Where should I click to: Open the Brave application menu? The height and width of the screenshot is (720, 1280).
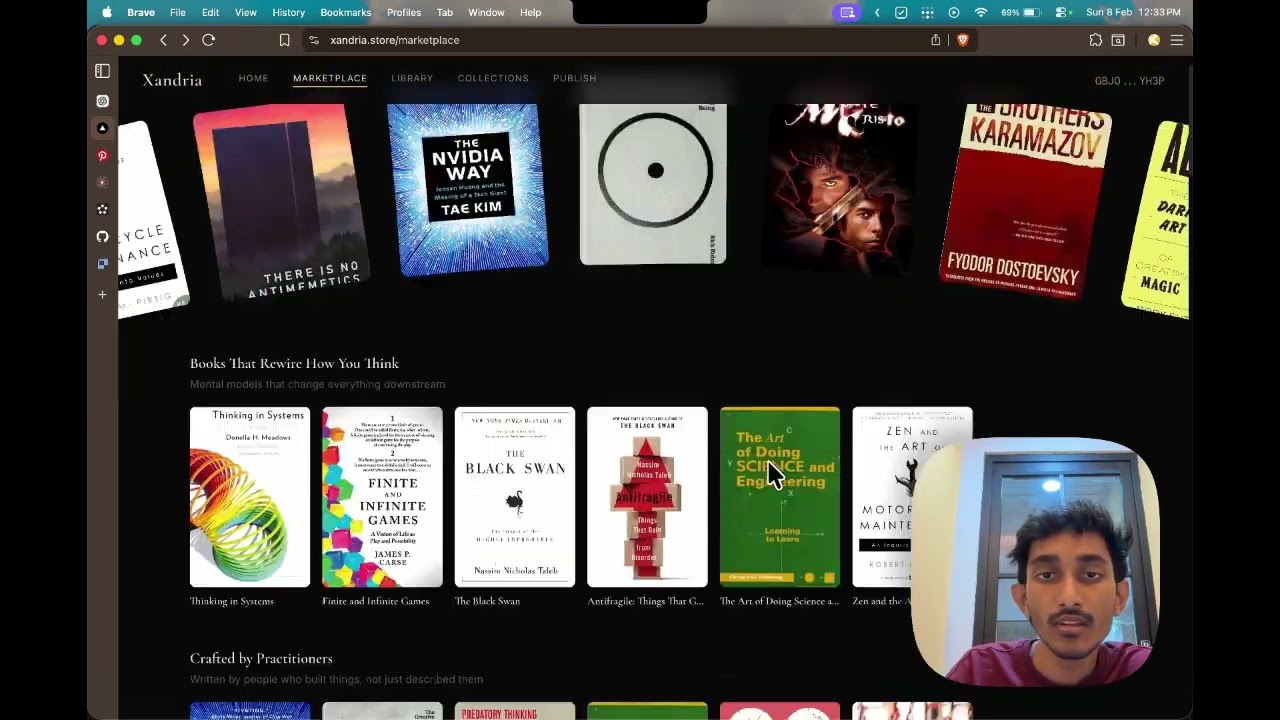point(141,13)
